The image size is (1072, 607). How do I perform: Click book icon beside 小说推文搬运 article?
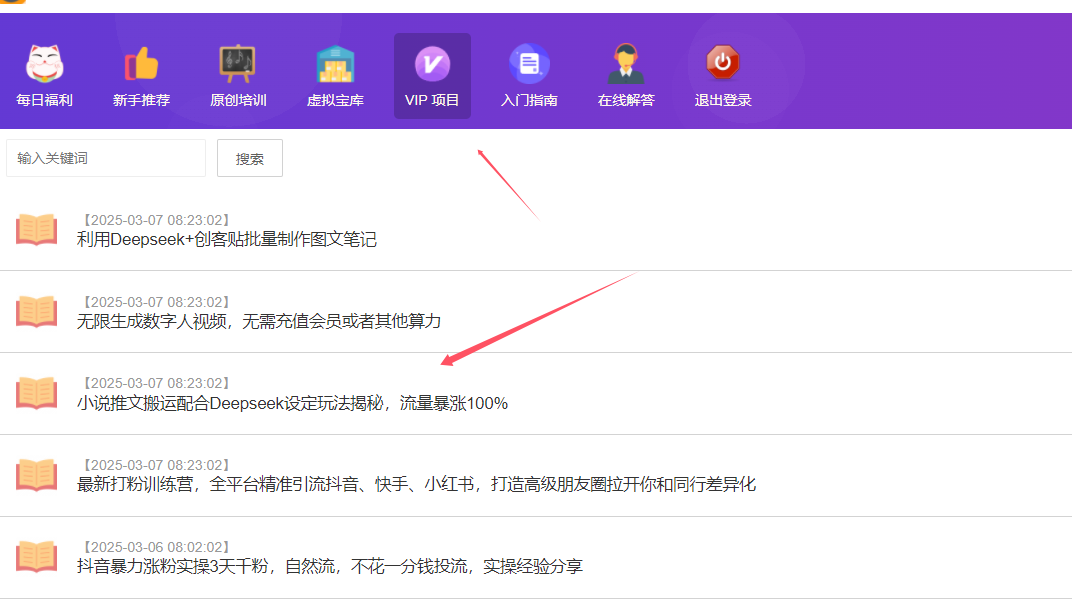point(37,393)
